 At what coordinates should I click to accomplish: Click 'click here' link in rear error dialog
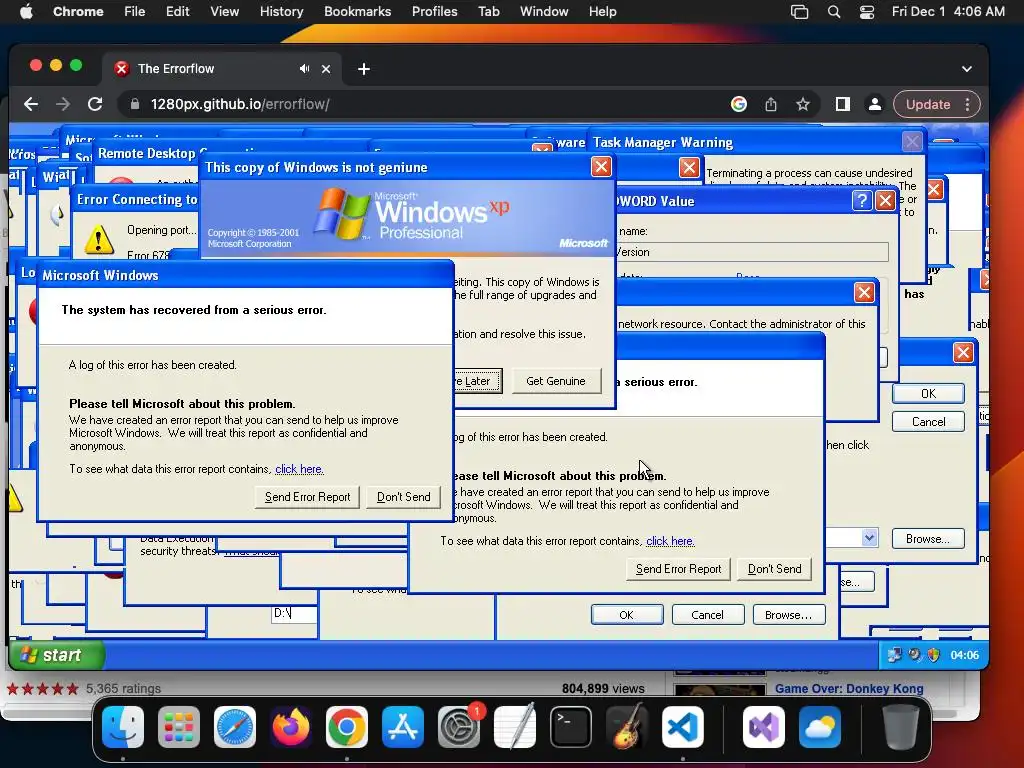(x=671, y=541)
